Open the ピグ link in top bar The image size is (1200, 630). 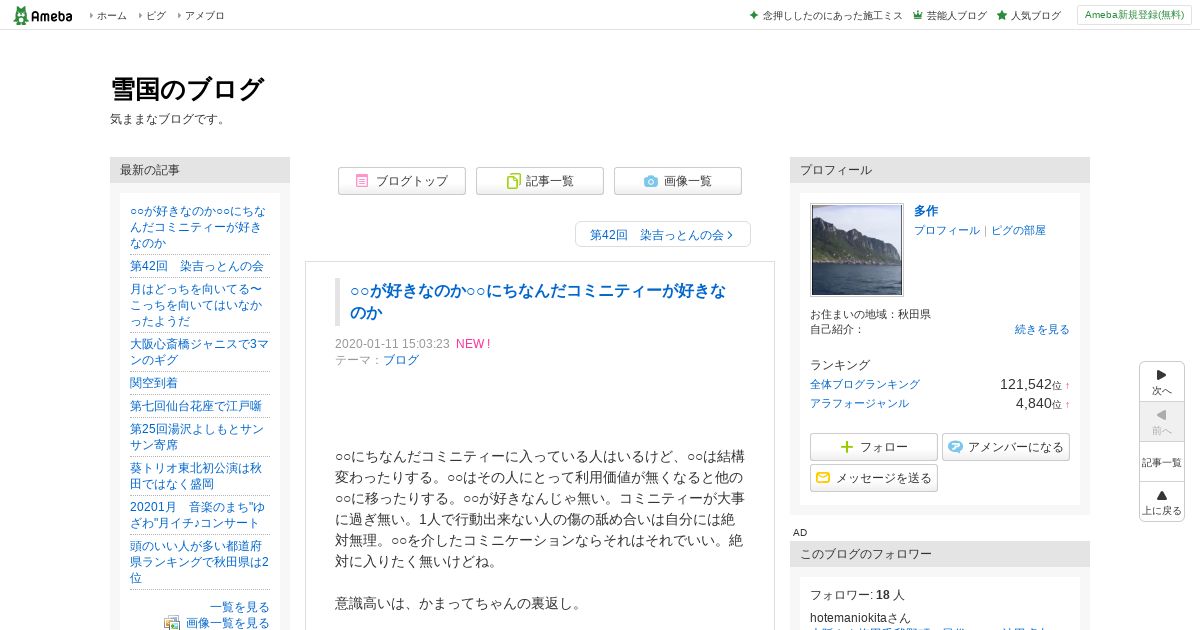tap(156, 16)
